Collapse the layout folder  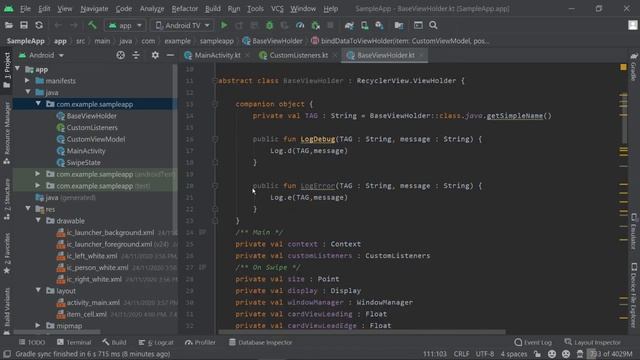[x=38, y=291]
